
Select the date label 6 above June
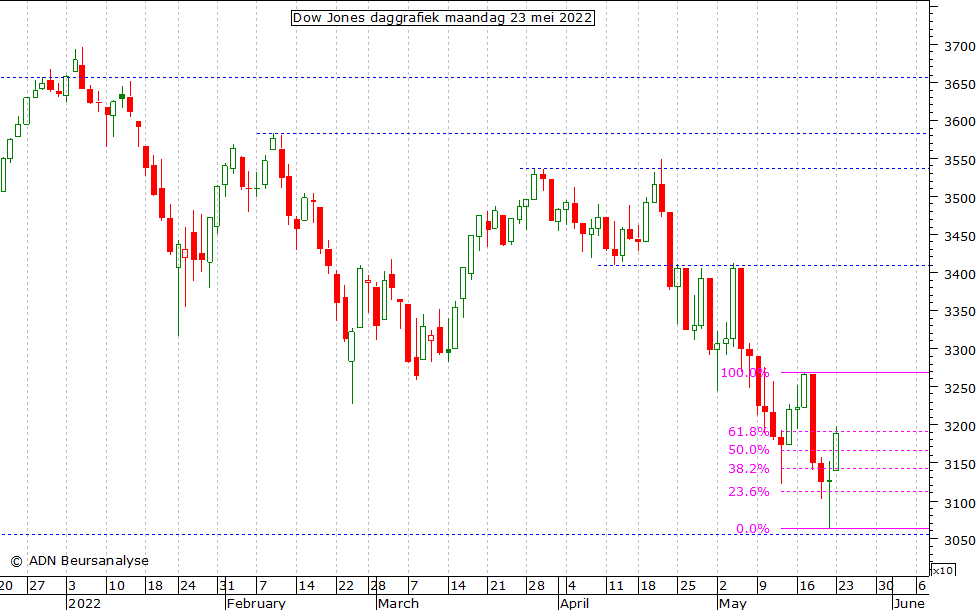[921, 586]
